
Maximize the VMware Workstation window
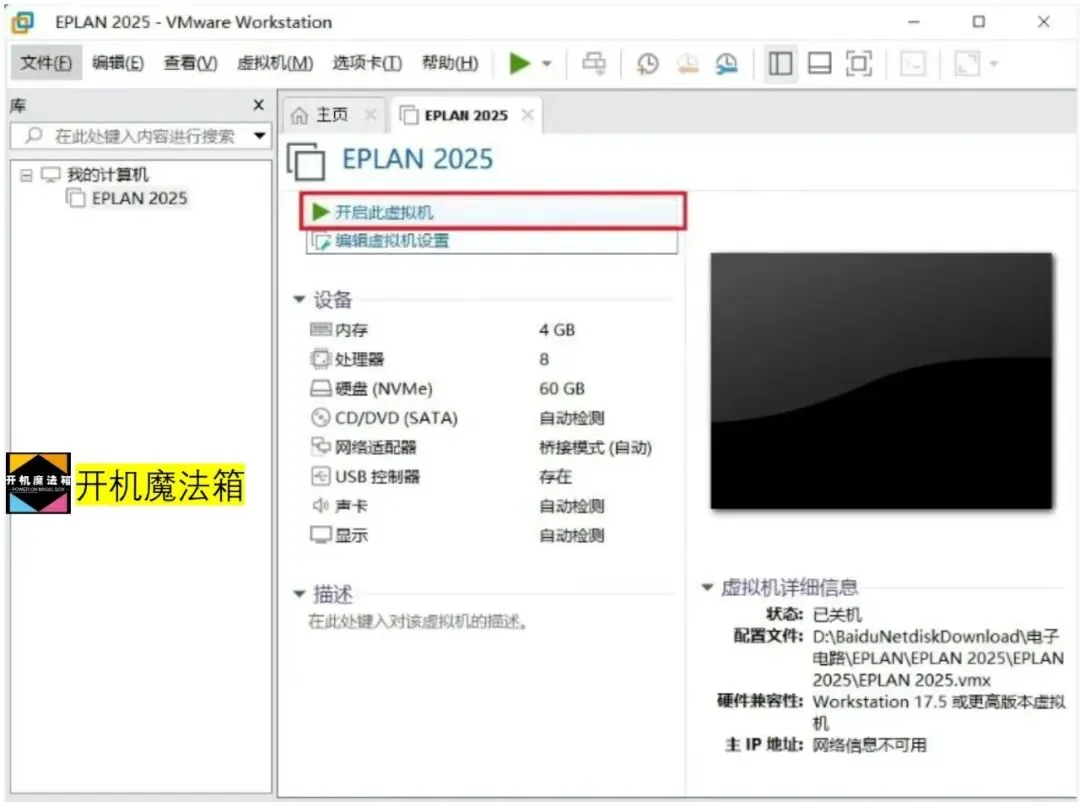click(x=978, y=22)
